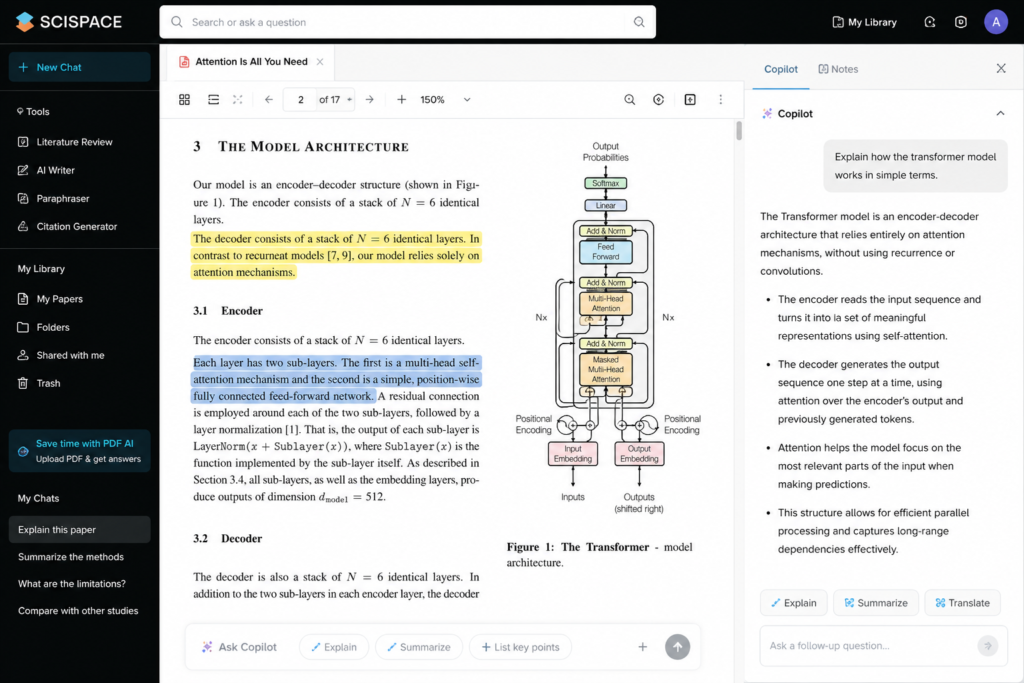Screen dimensions: 1024x683
Task: Click the plus icon in bottom bar
Action: pyautogui.click(x=643, y=647)
